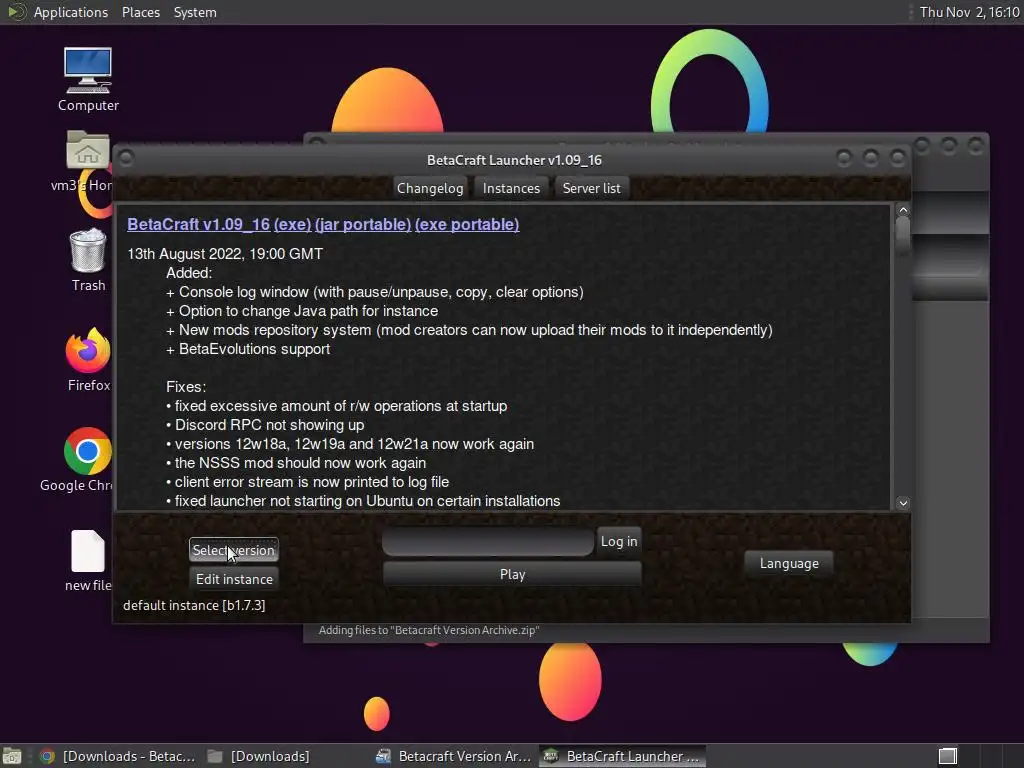Screen dimensions: 1024x768
Task: Open the (exe) download link
Action: click(x=292, y=224)
